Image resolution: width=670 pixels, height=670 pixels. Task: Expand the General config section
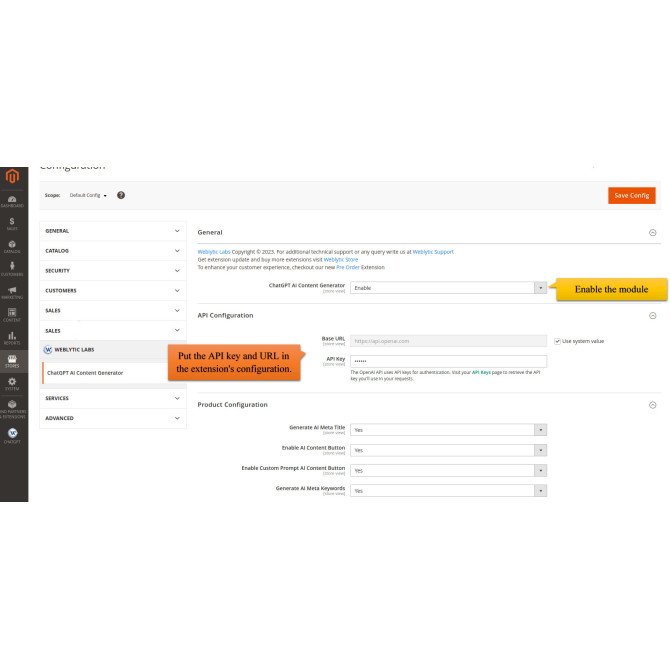pos(113,231)
